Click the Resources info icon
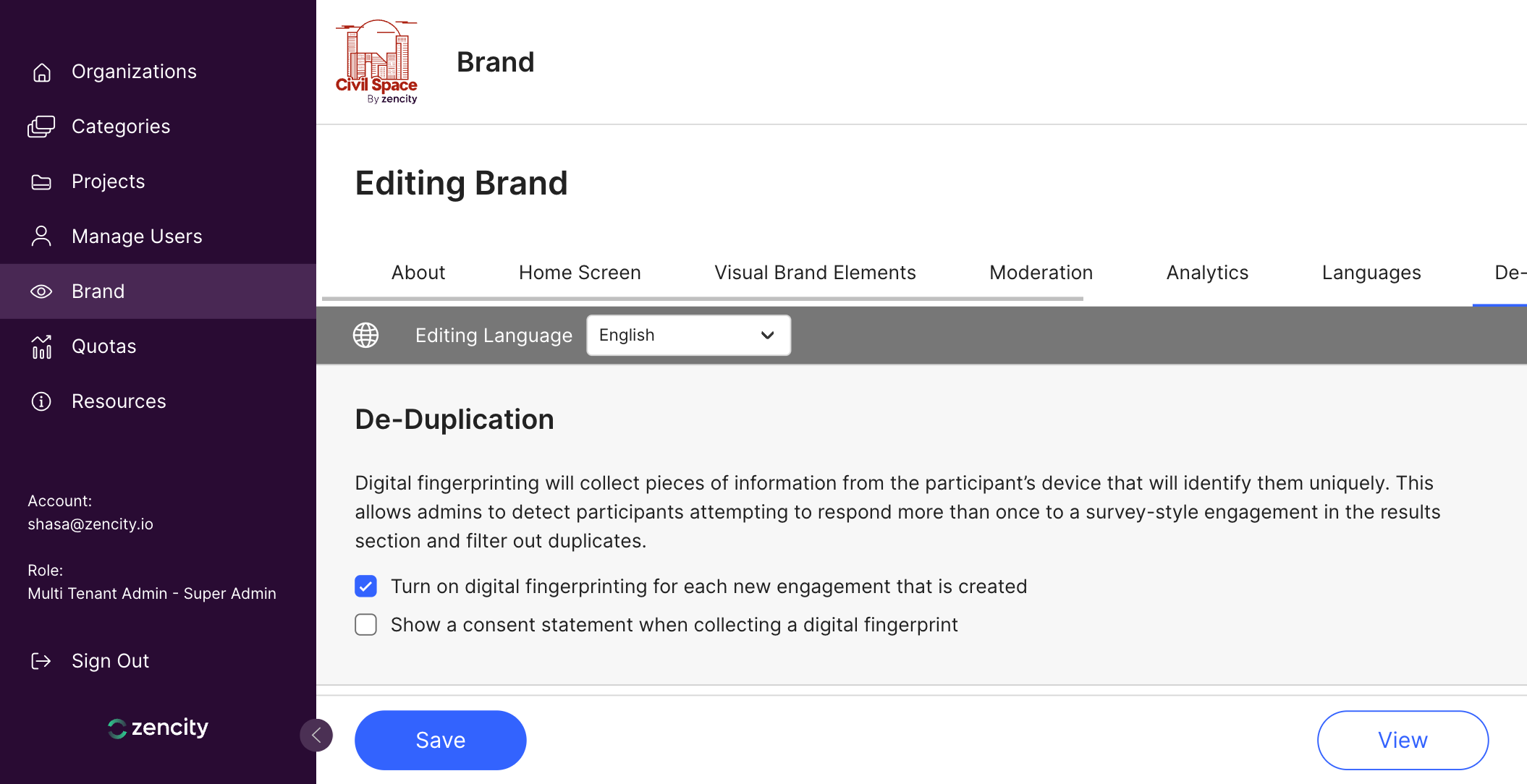Image resolution: width=1527 pixels, height=784 pixels. 41,401
